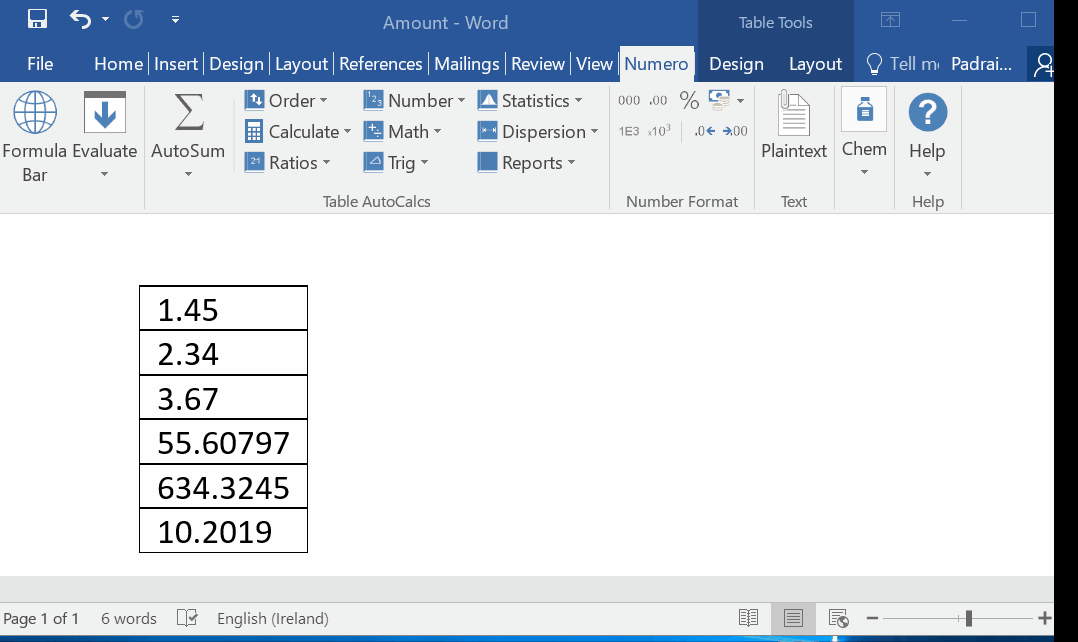Click the zoom slider handle
The width and height of the screenshot is (1078, 642).
tap(968, 618)
